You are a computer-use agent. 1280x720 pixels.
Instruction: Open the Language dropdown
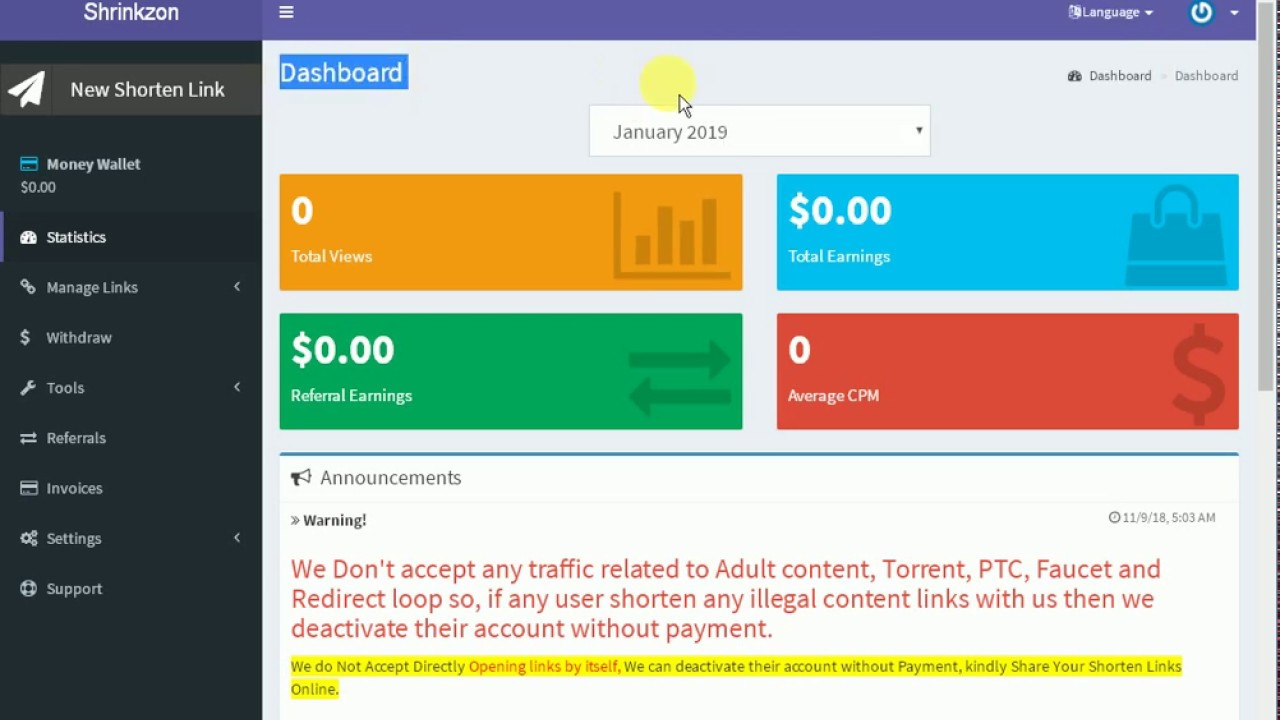(1111, 13)
